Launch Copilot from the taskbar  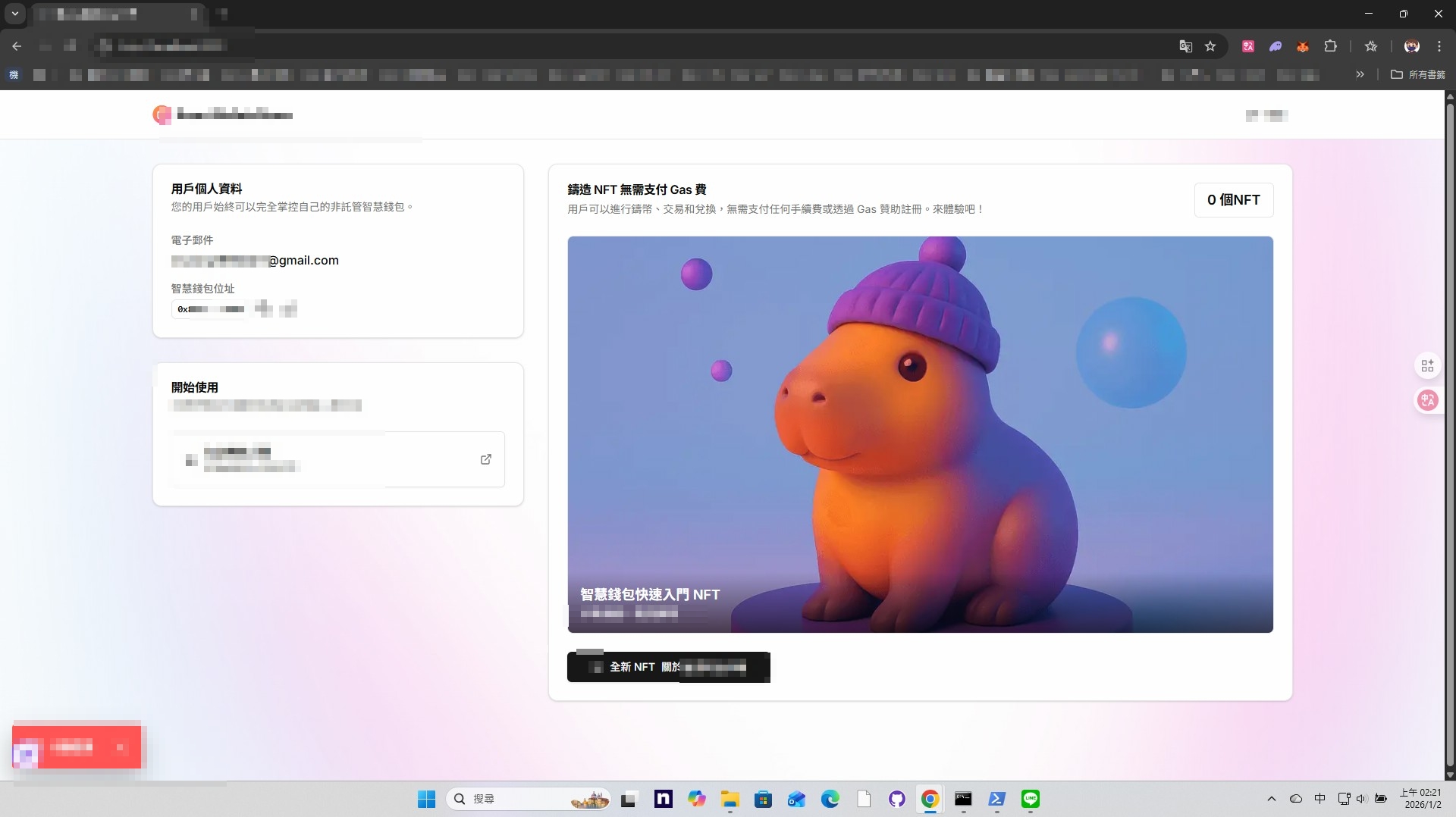tap(697, 800)
